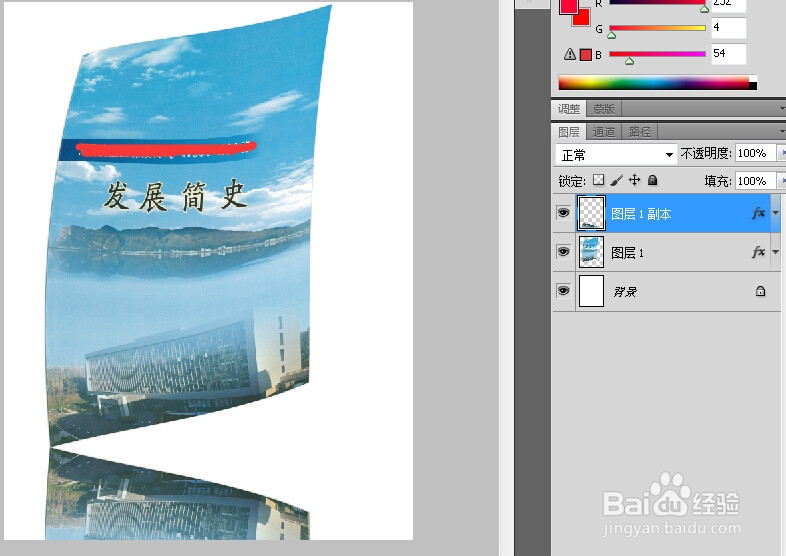
Task: Select the layer named 背景
Action: 666,291
